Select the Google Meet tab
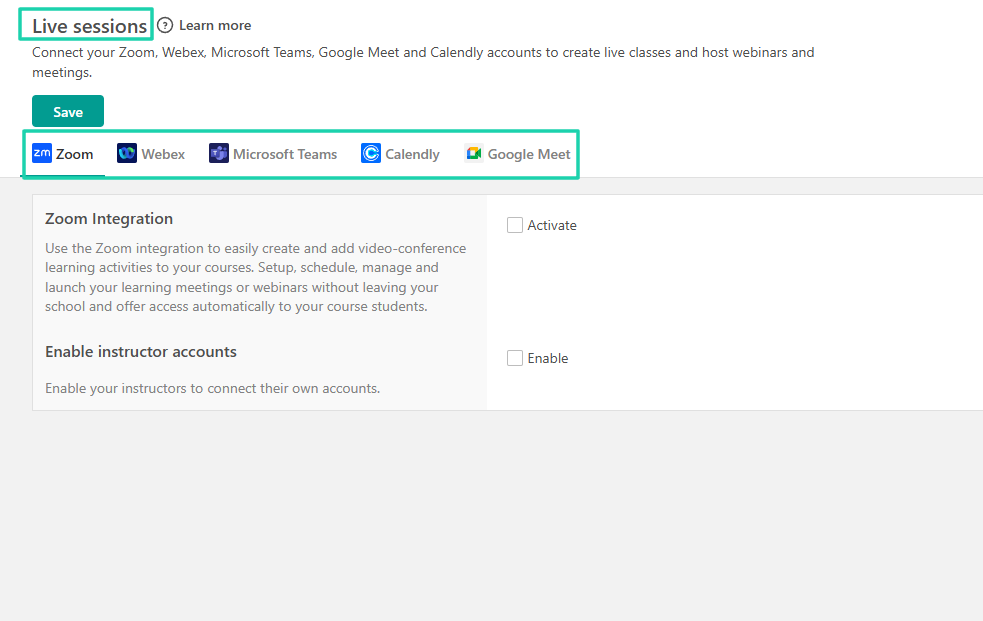 [517, 154]
